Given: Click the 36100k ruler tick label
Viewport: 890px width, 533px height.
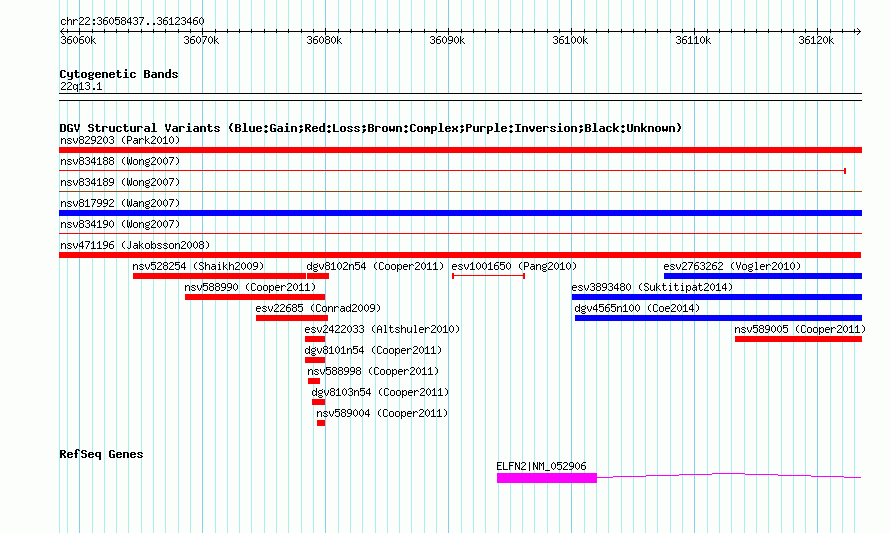Looking at the screenshot, I should 570,40.
